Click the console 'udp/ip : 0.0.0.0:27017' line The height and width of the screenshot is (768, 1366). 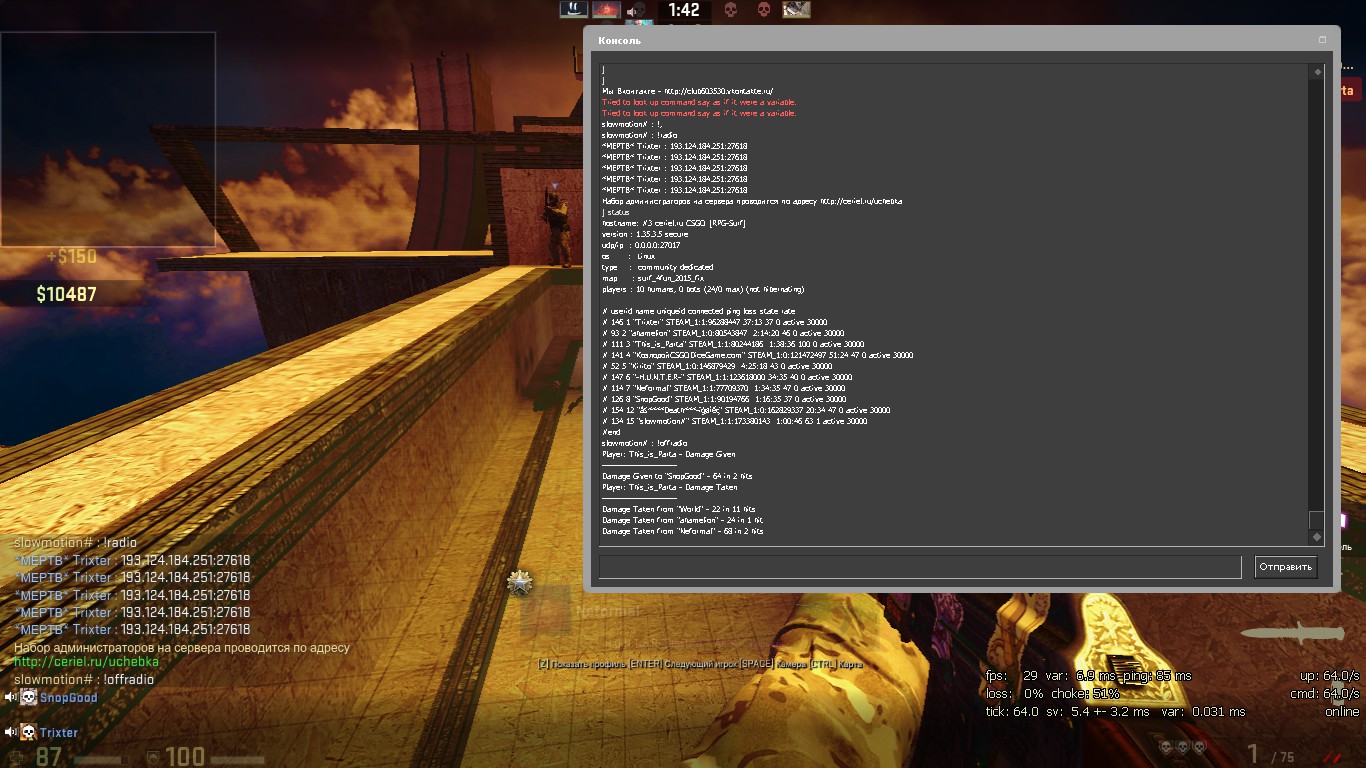click(x=641, y=245)
